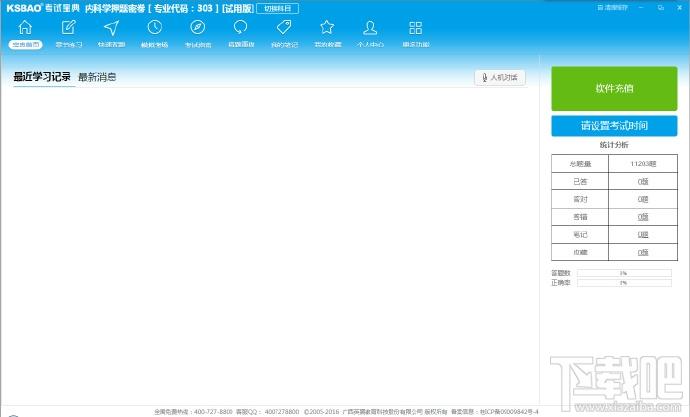Click the hotline number 400-727-8800
The height and width of the screenshot is (417, 690).
tap(213, 412)
